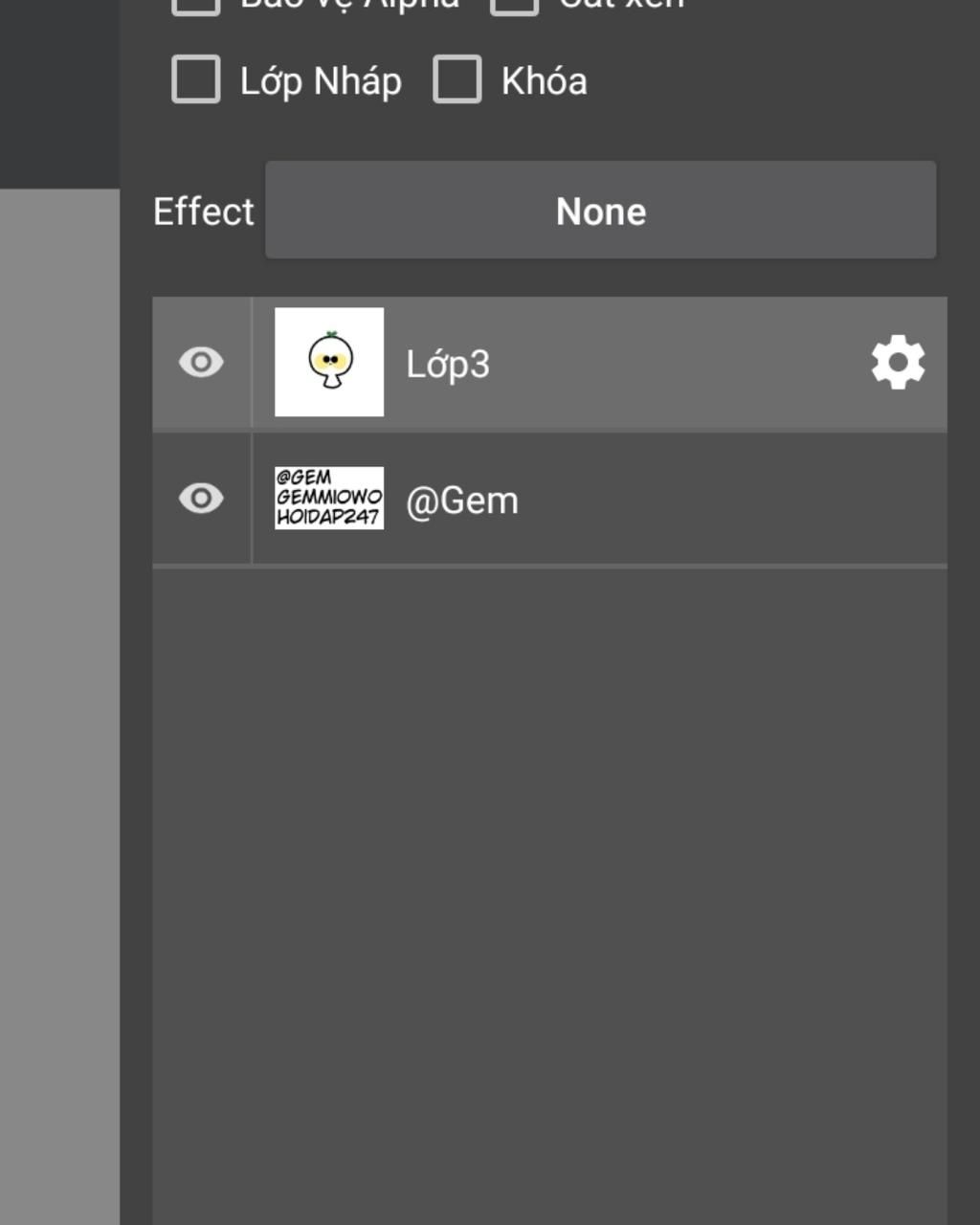Toggle the Bảo vệ Alpha checkbox
Image resolution: width=980 pixels, height=1225 pixels.
click(196, 6)
